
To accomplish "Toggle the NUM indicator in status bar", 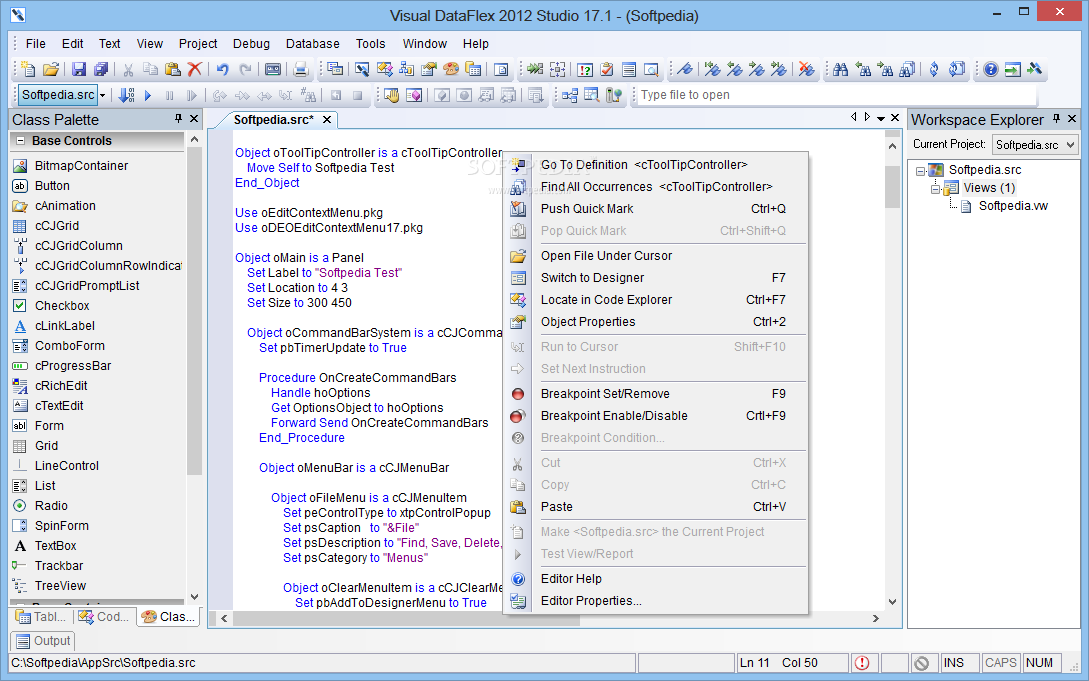I will click(1040, 663).
